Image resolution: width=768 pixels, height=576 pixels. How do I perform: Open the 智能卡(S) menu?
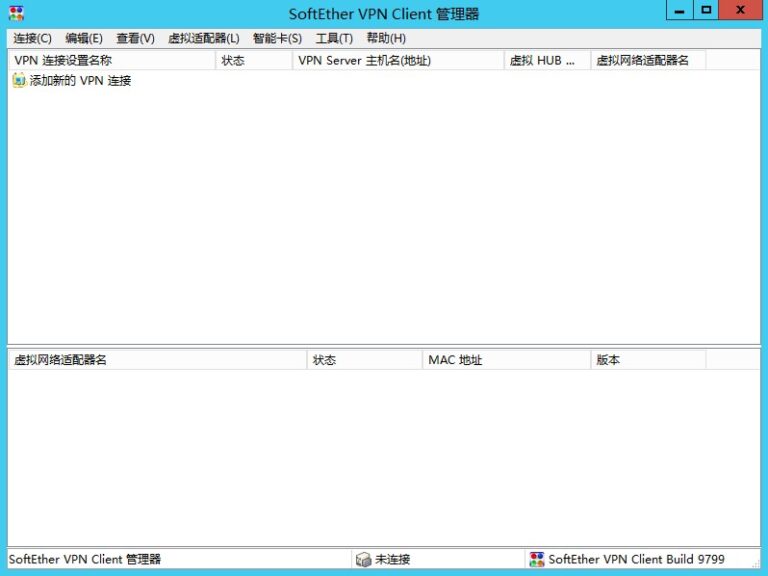point(277,38)
